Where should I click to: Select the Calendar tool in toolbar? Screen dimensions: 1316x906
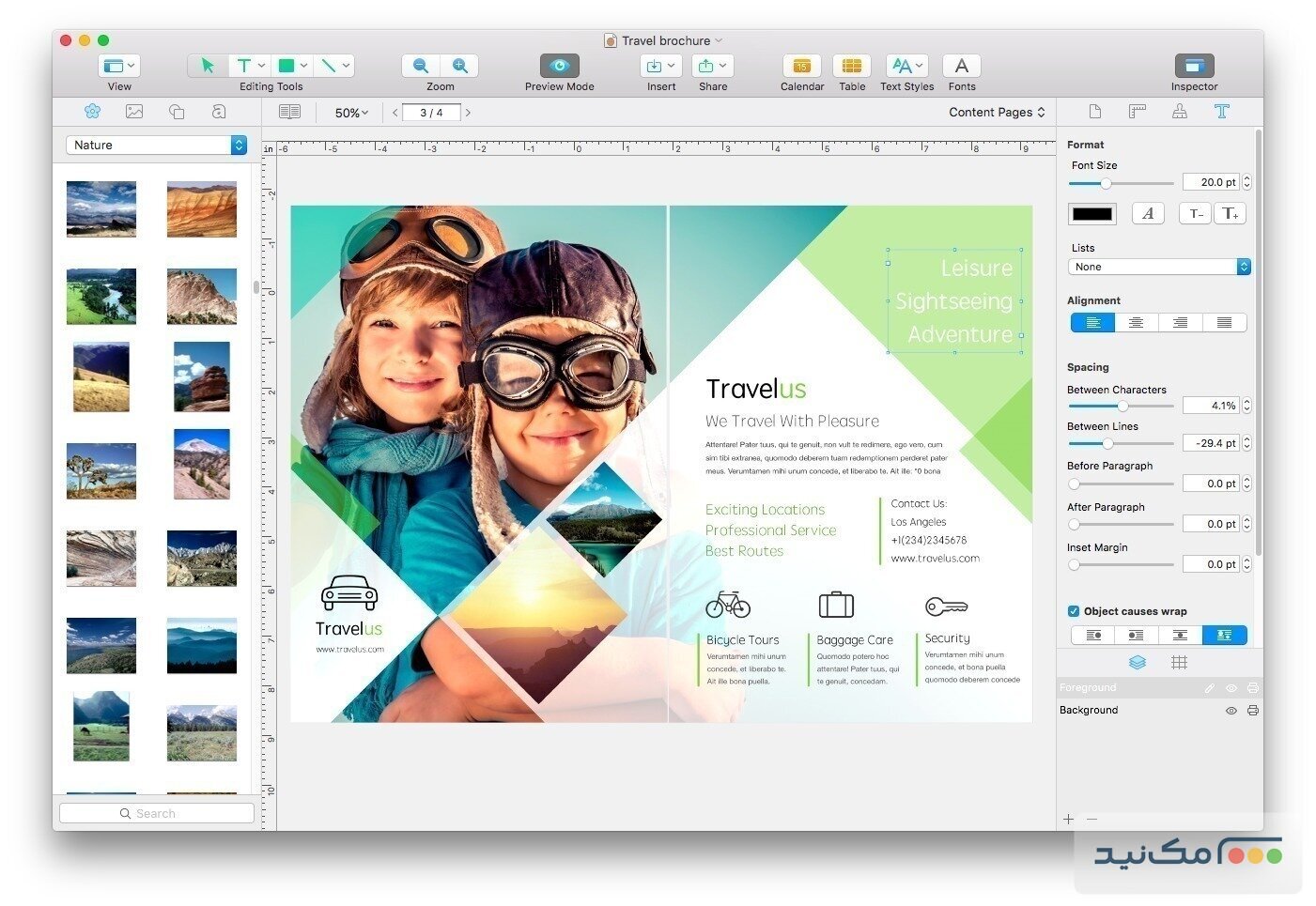pyautogui.click(x=801, y=66)
